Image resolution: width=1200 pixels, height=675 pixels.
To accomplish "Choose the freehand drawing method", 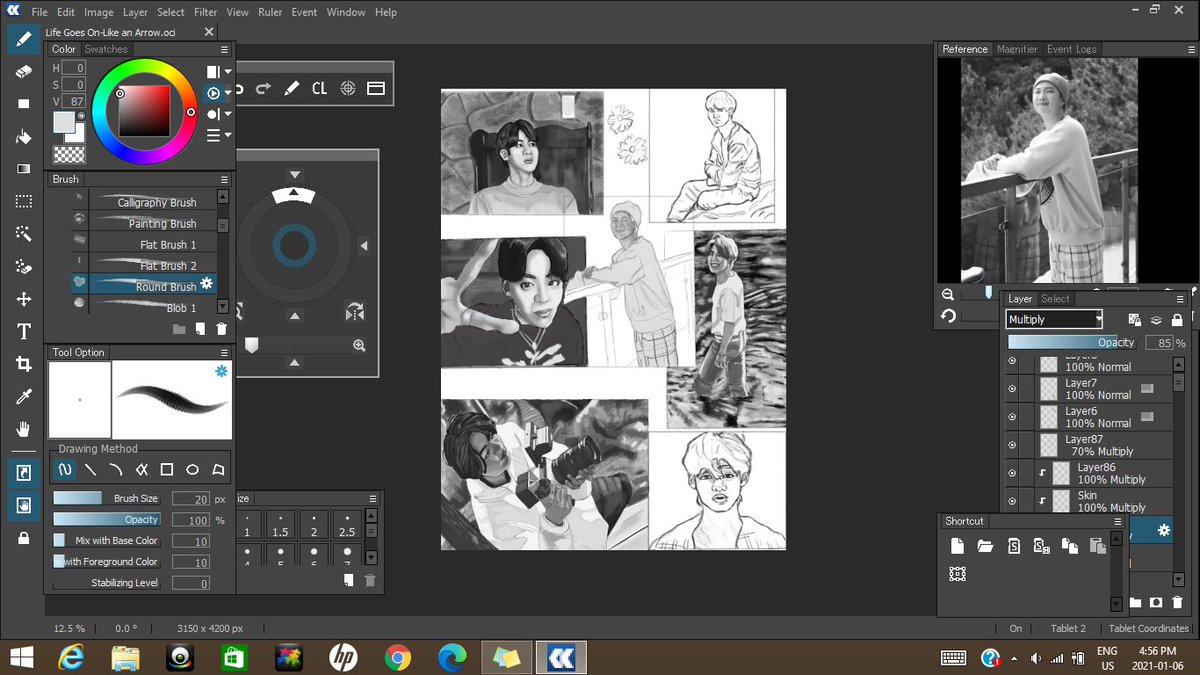I will coord(65,469).
